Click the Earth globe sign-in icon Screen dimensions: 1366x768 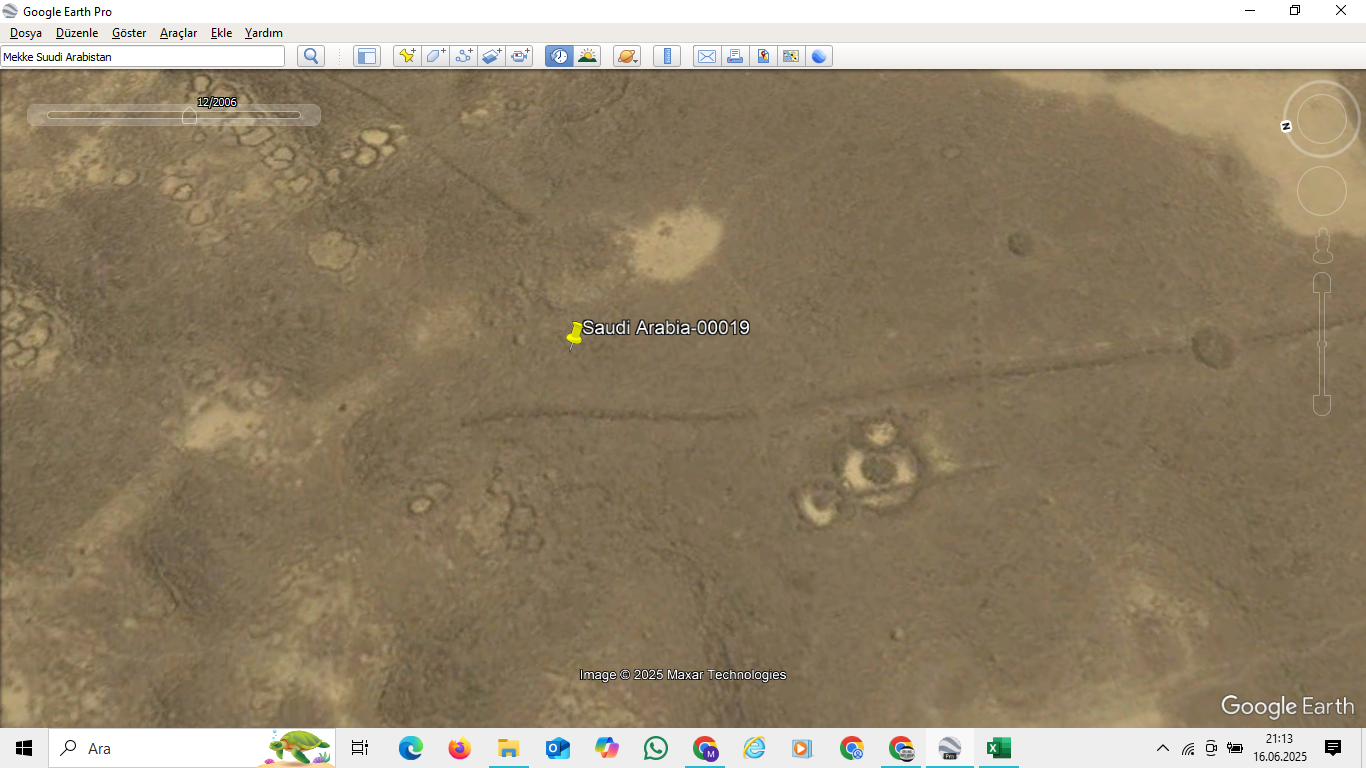(x=819, y=56)
